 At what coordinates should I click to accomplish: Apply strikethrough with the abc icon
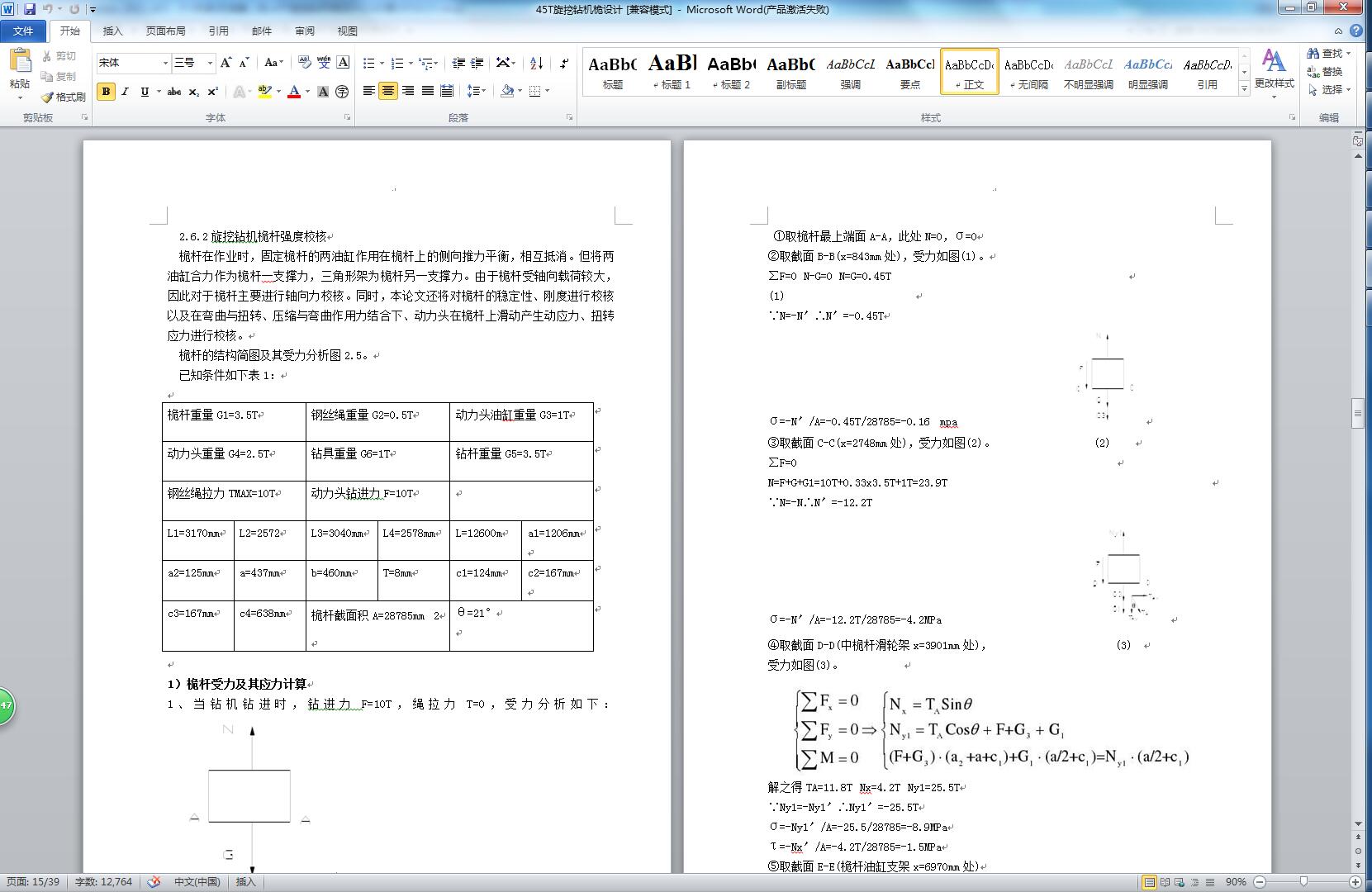pos(174,92)
